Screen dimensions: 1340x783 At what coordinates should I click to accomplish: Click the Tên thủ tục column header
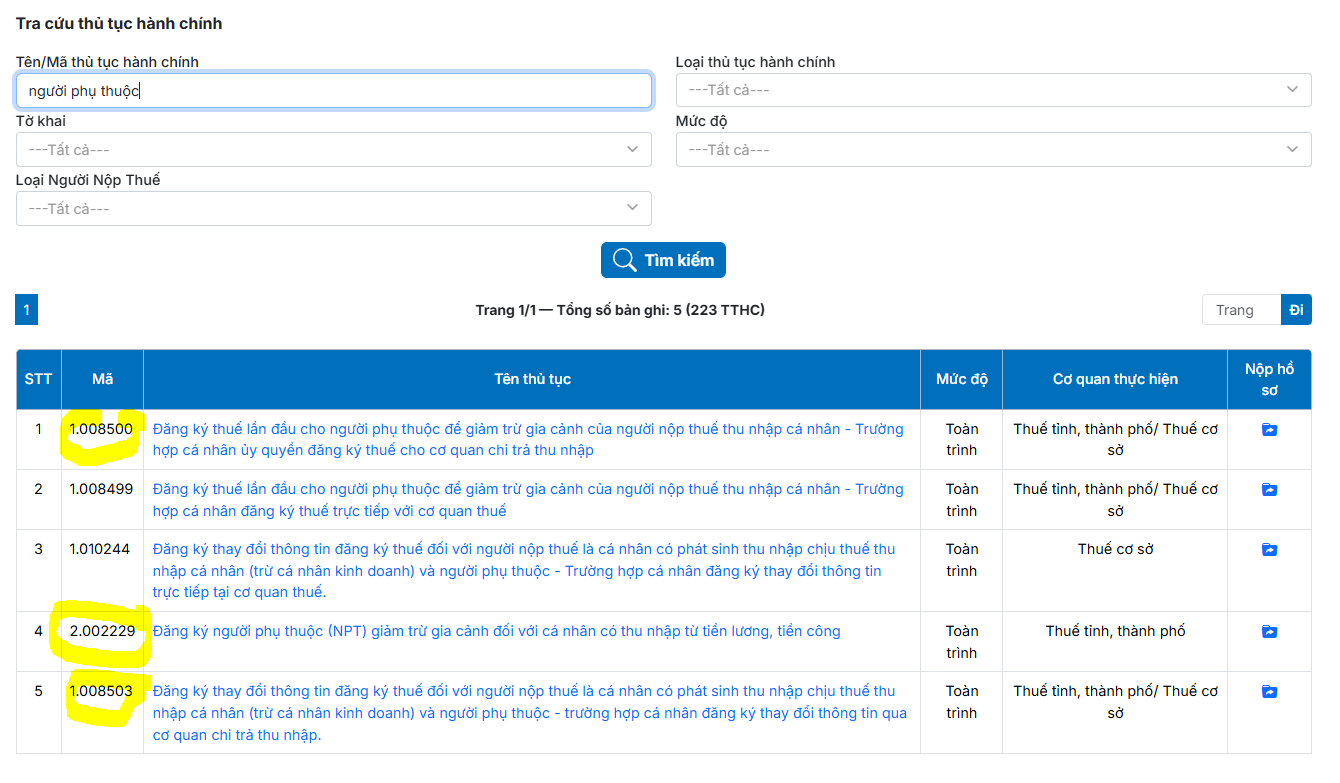pos(532,379)
